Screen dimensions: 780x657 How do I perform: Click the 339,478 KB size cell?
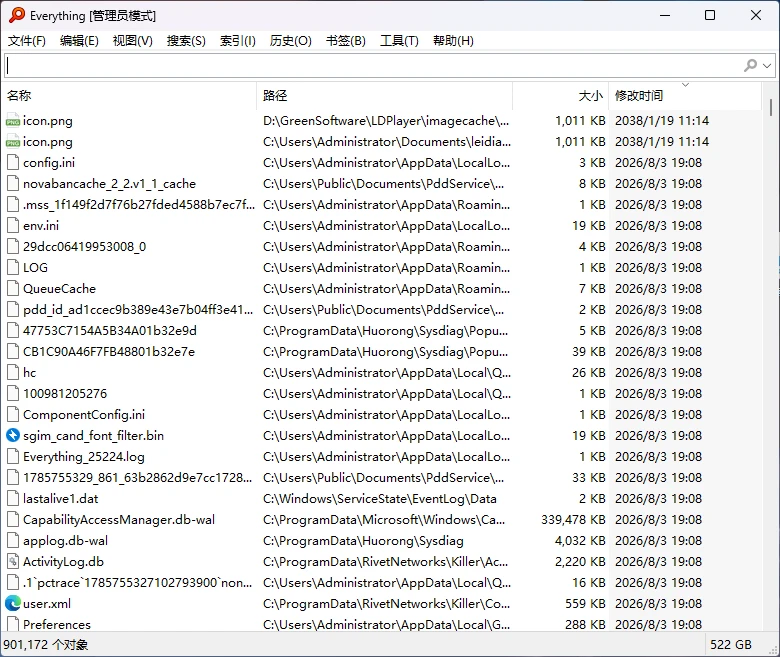click(573, 520)
